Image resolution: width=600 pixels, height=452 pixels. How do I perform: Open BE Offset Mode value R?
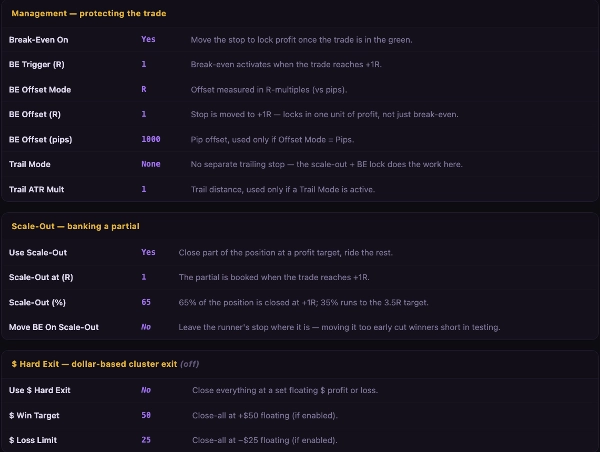[x=144, y=89]
